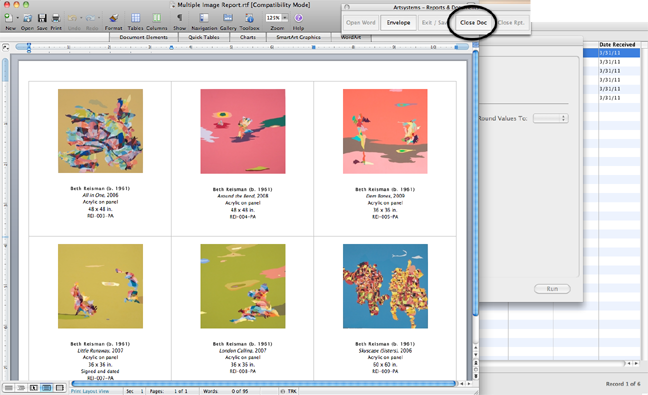
Task: Toggle the Navigation pane icon
Action: click(204, 18)
